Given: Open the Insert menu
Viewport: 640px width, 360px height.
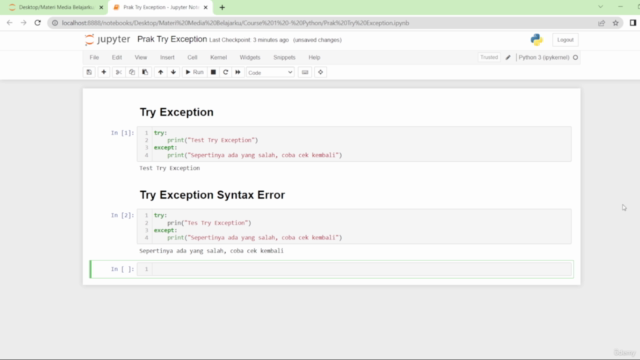Looking at the screenshot, I should [x=167, y=58].
